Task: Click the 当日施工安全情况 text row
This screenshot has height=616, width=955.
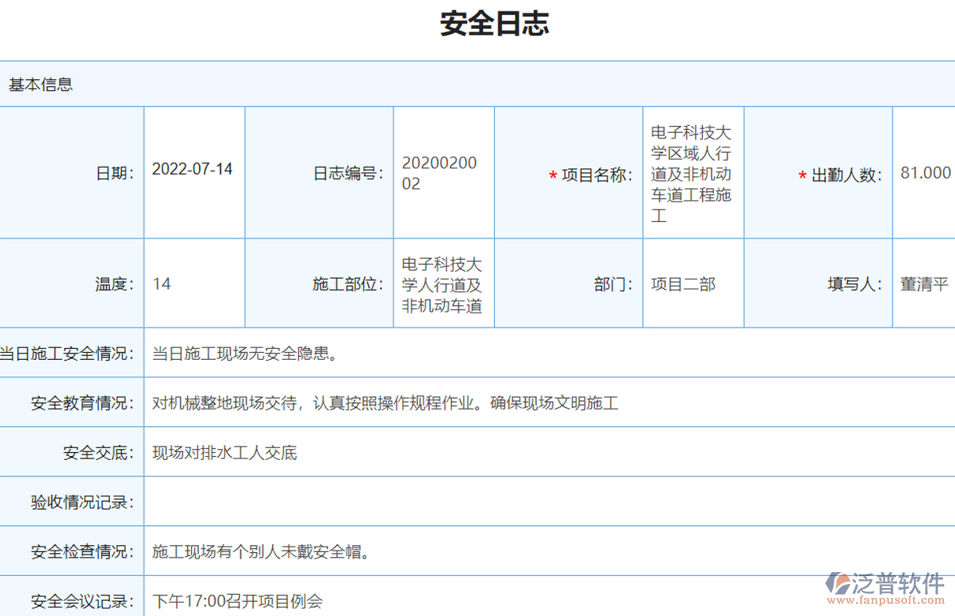Action: pyautogui.click(x=243, y=352)
